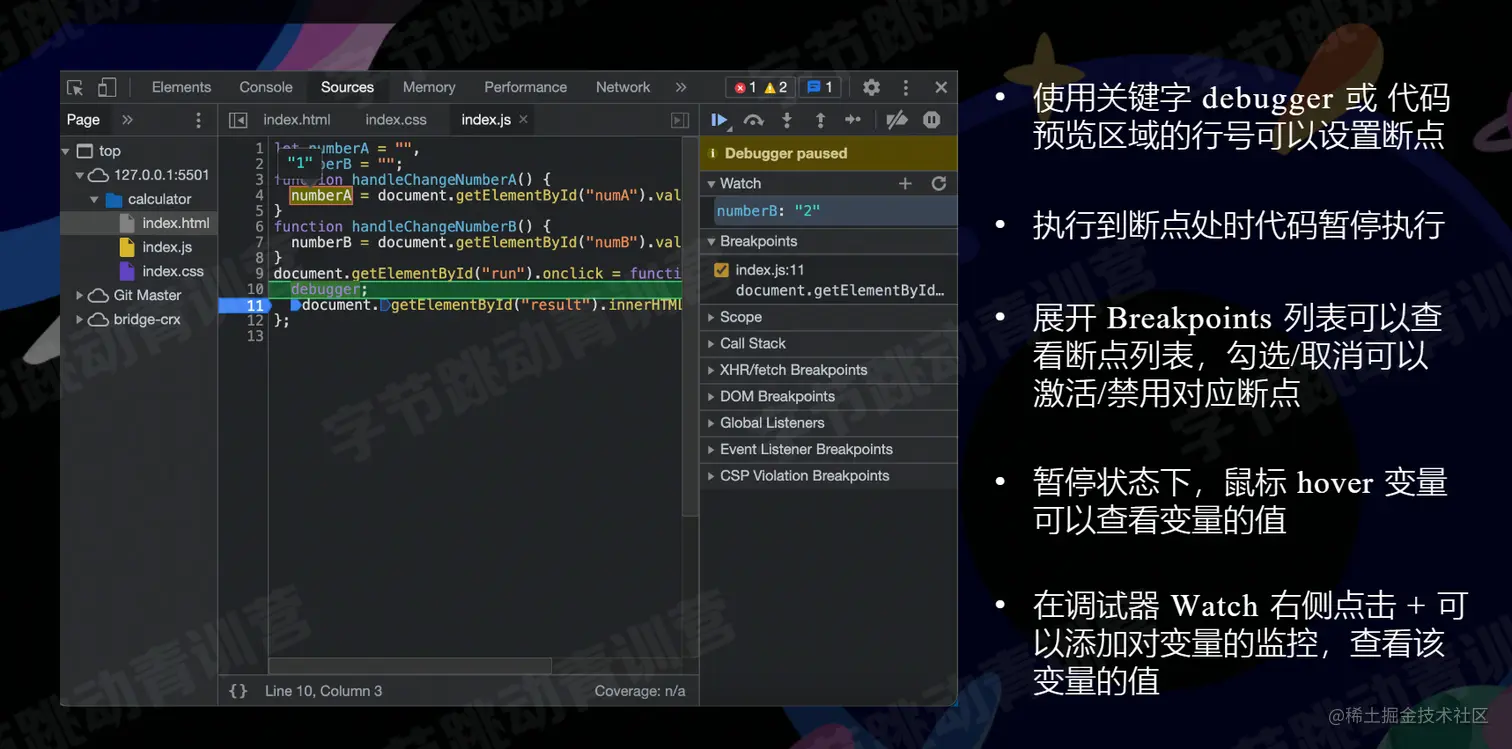Step into next function call
Viewport: 1512px width, 749px height.
(787, 120)
